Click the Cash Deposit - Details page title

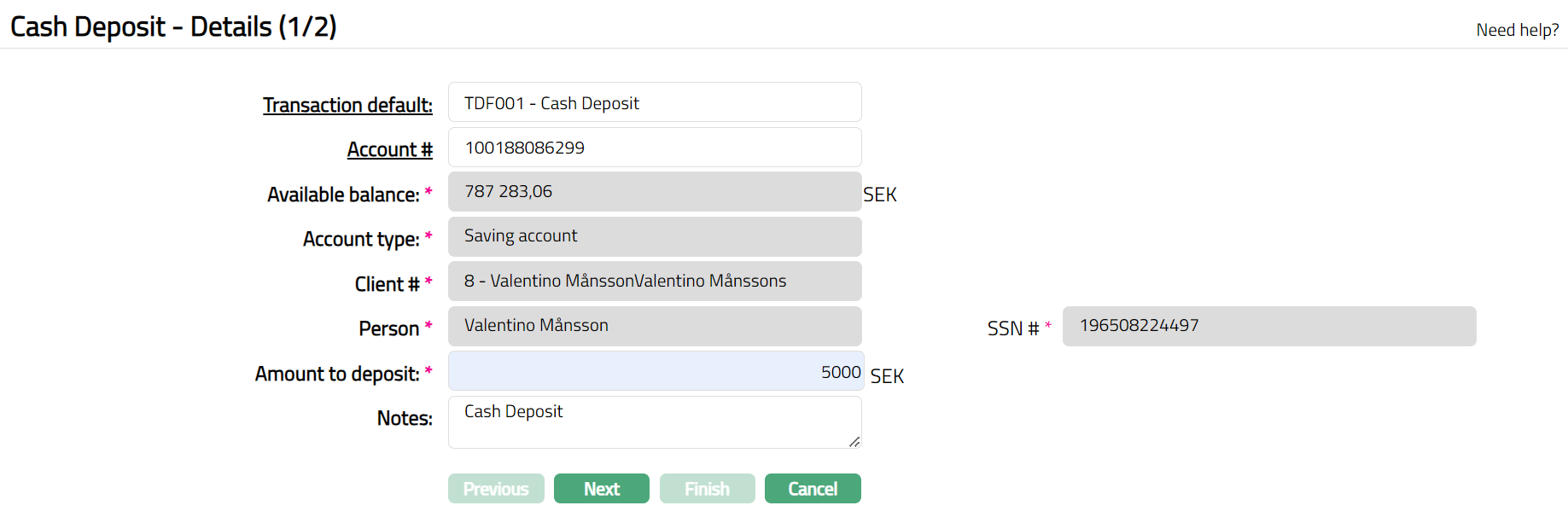coord(173,26)
